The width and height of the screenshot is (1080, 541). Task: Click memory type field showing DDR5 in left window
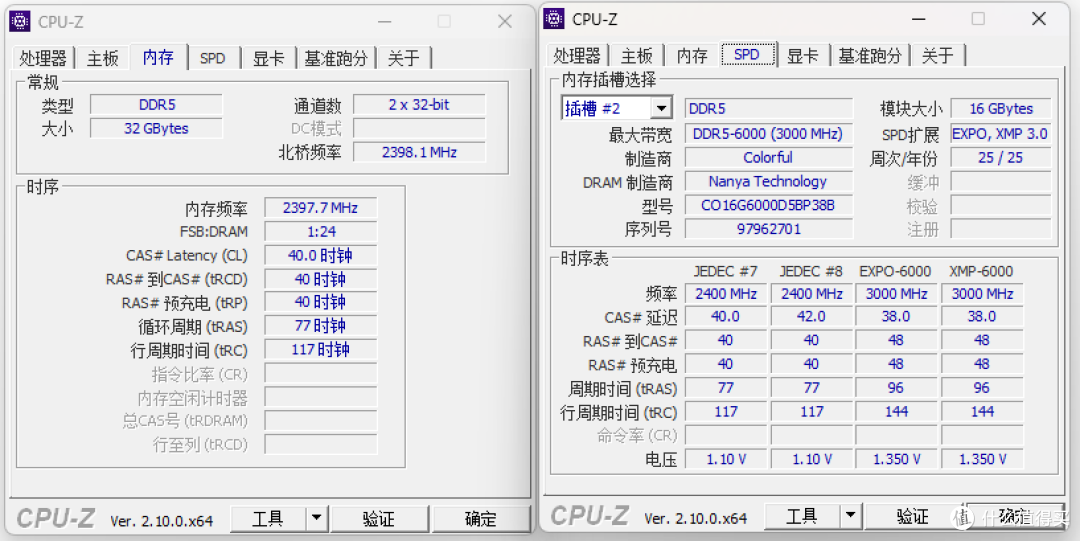(157, 105)
